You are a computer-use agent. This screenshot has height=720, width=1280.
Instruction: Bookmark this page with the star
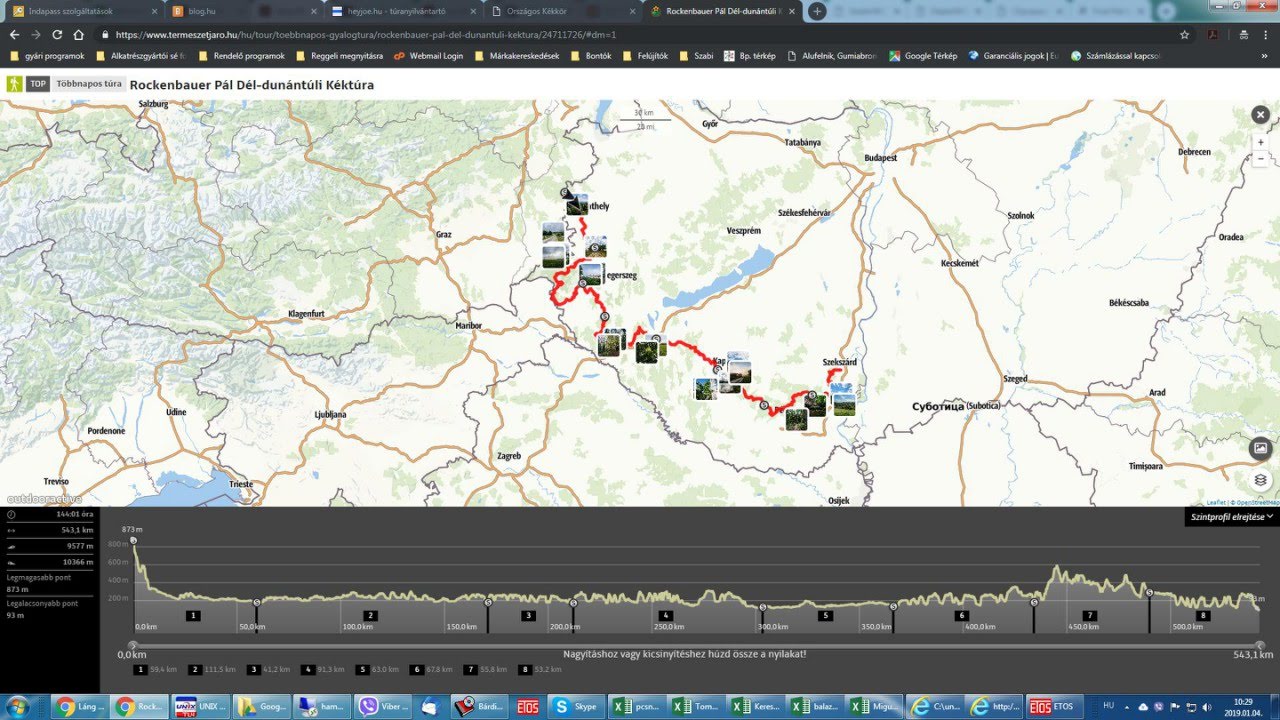(x=1185, y=34)
